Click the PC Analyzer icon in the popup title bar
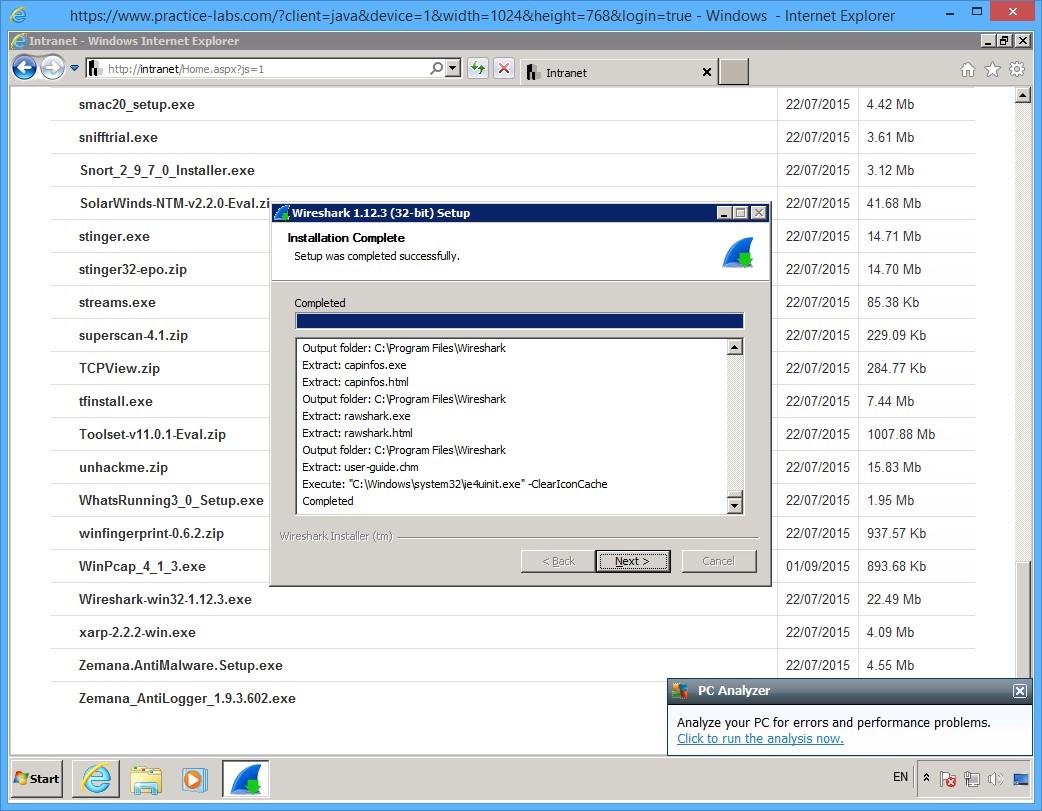The image size is (1042, 811). pos(682,690)
